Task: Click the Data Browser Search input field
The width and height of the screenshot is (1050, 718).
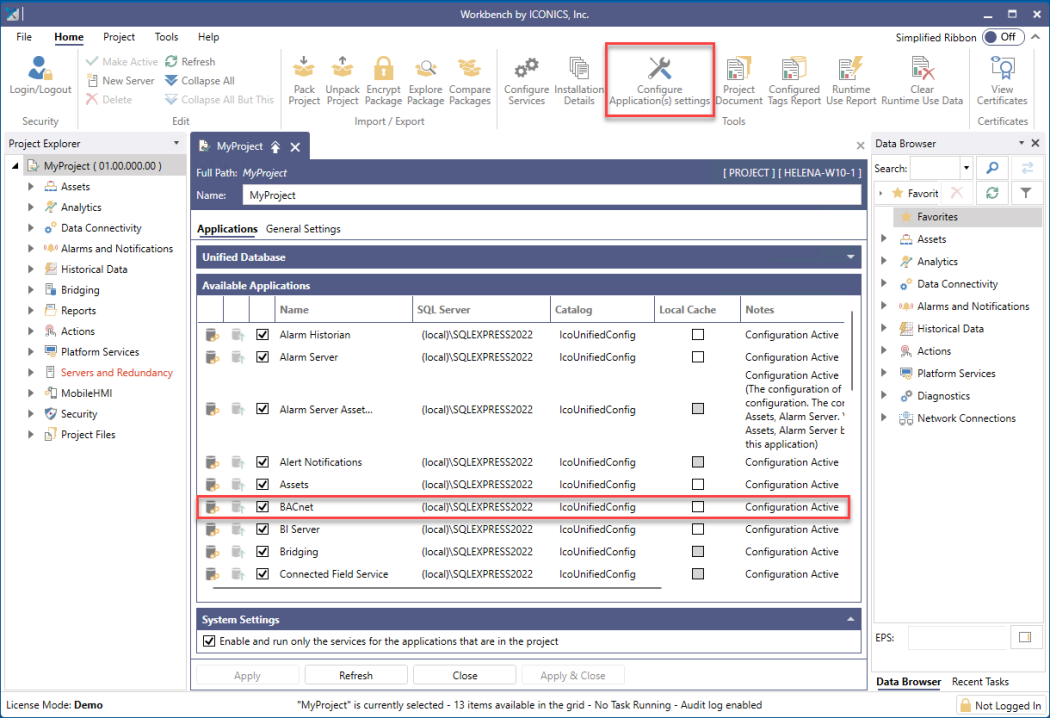Action: point(935,168)
